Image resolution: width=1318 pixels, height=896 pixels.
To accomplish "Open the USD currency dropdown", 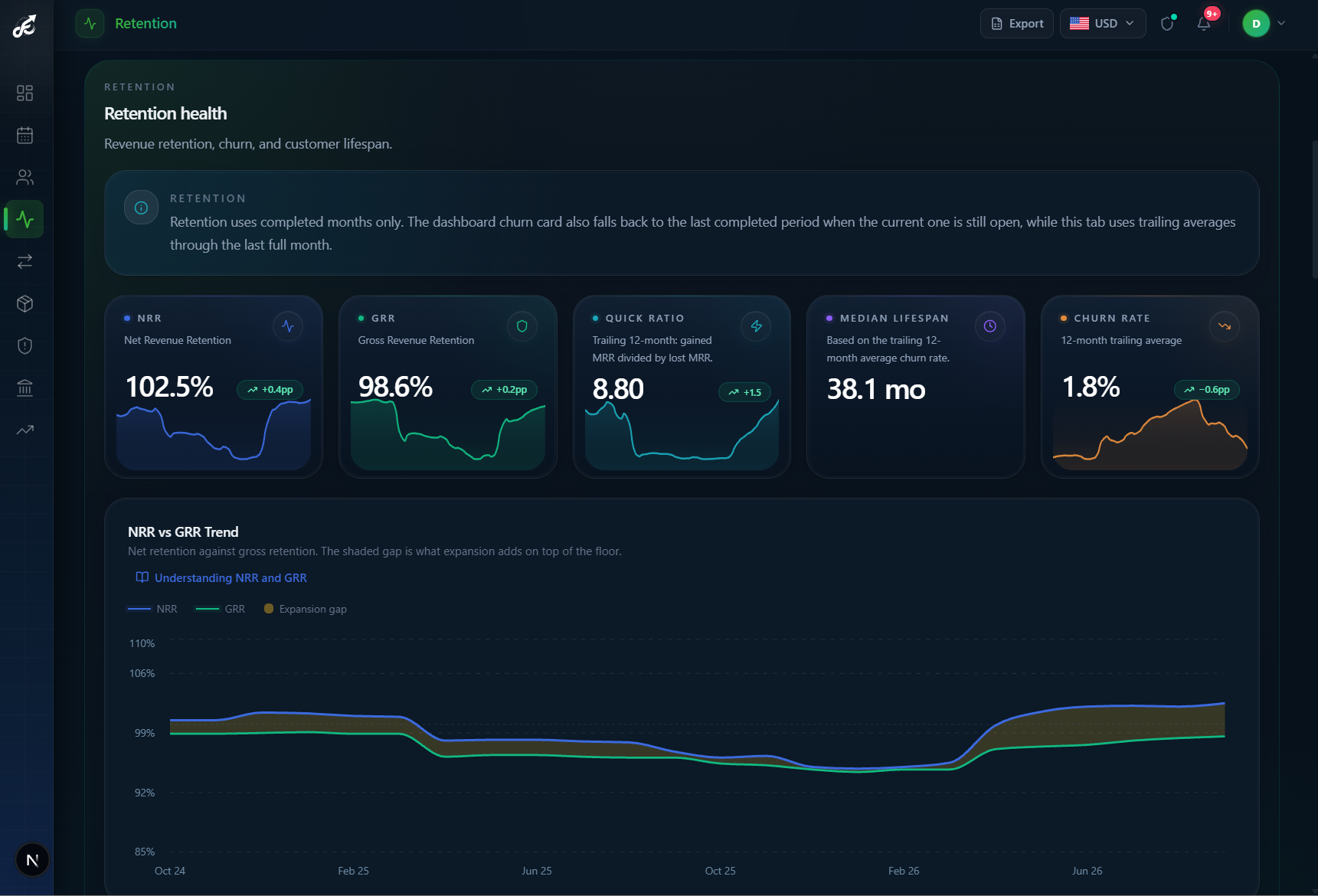I will coord(1103,24).
